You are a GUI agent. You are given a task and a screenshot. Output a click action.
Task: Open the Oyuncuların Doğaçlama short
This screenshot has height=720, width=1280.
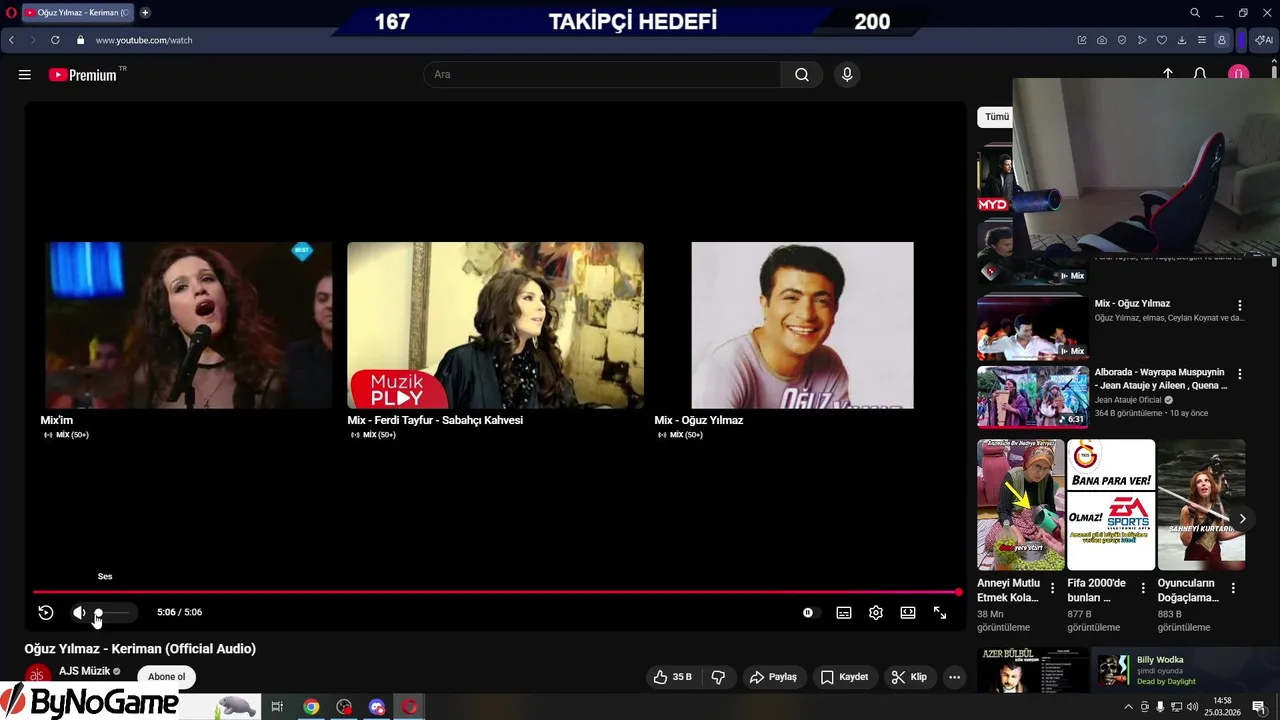(1201, 505)
